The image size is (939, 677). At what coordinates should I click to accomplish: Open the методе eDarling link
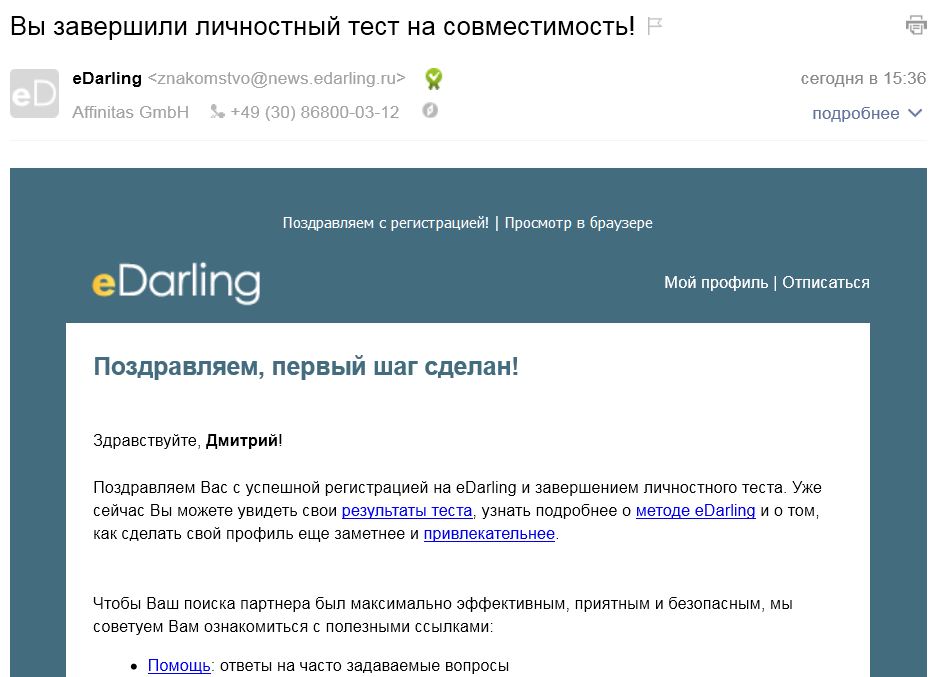(695, 510)
